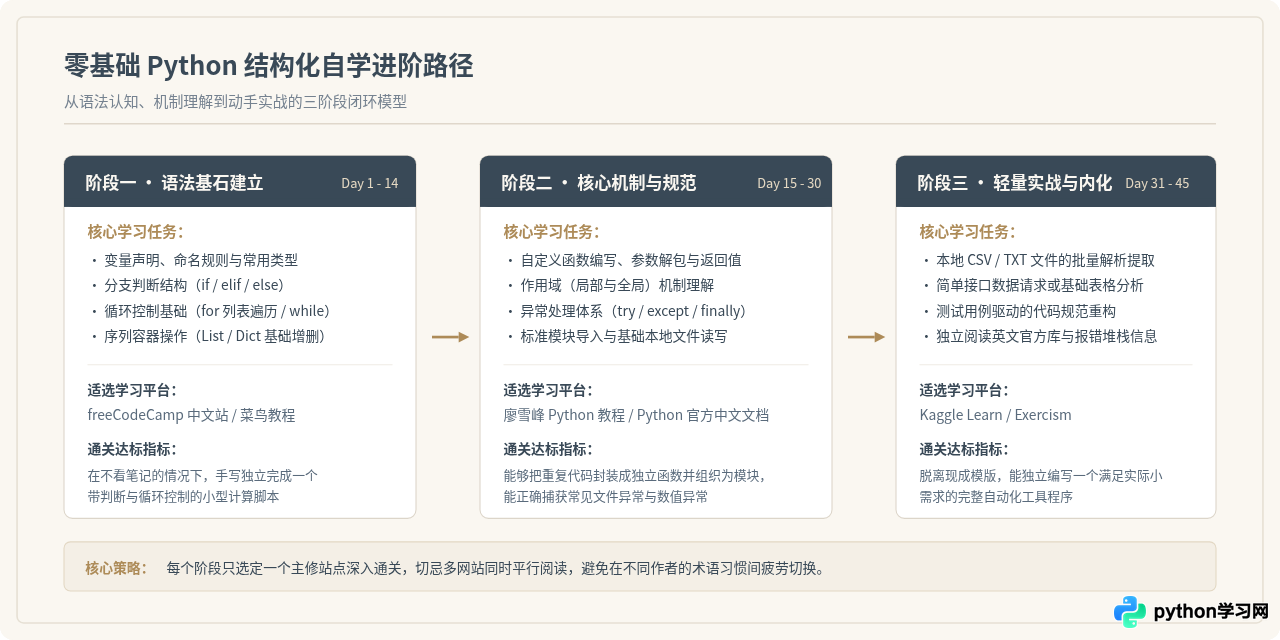Click 测试用例驱动的代码规范重构 item
Viewport: 1280px width, 640px height.
click(1025, 311)
